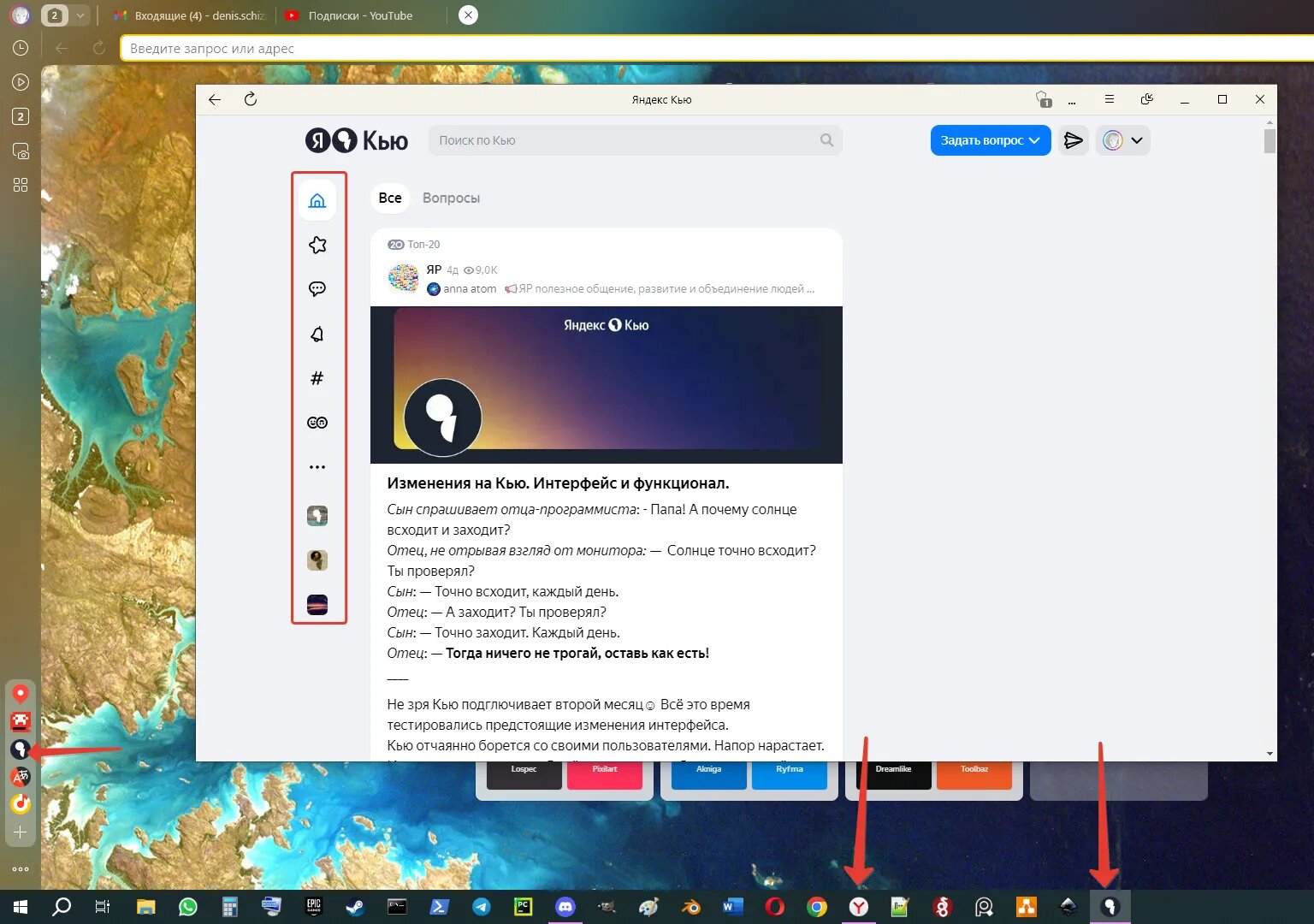
Task: Open the star-shaped favorites icon in Кью sidebar
Action: click(317, 246)
